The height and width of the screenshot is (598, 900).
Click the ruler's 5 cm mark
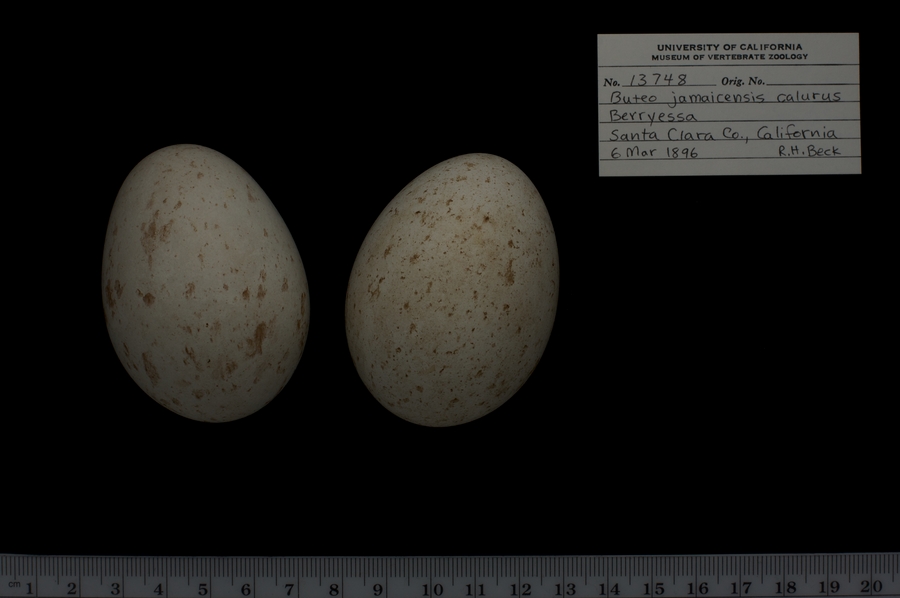pyautogui.click(x=203, y=588)
